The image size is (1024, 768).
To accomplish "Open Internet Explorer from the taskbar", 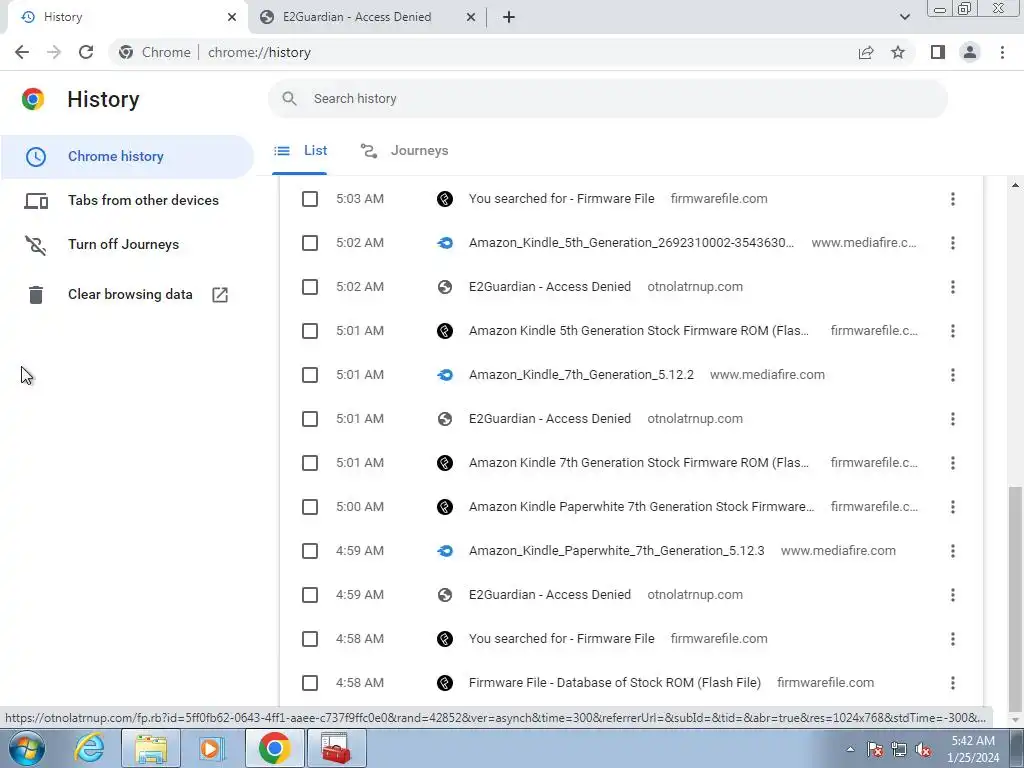I will [x=89, y=748].
